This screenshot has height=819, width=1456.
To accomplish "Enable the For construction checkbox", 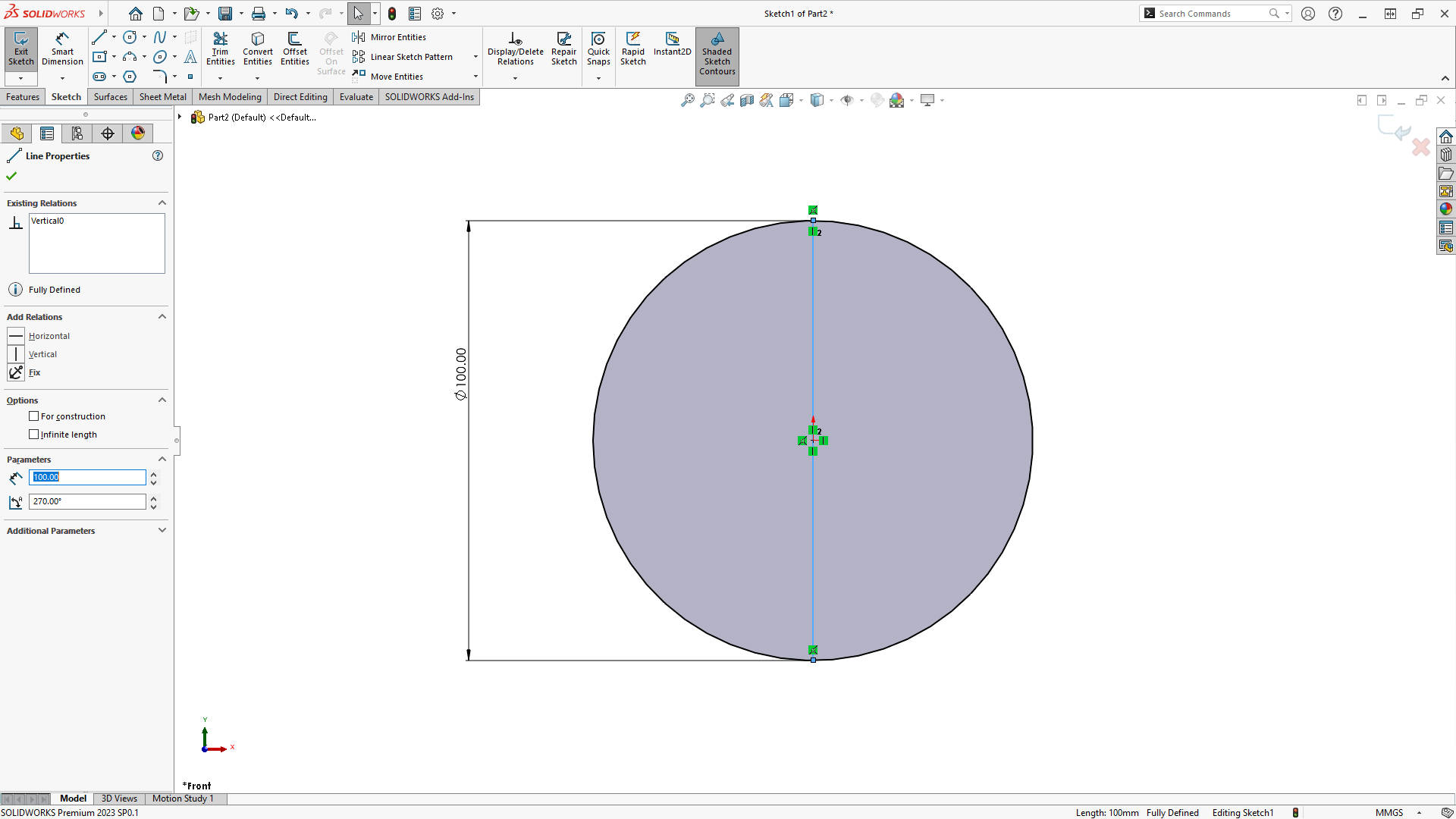I will [34, 416].
